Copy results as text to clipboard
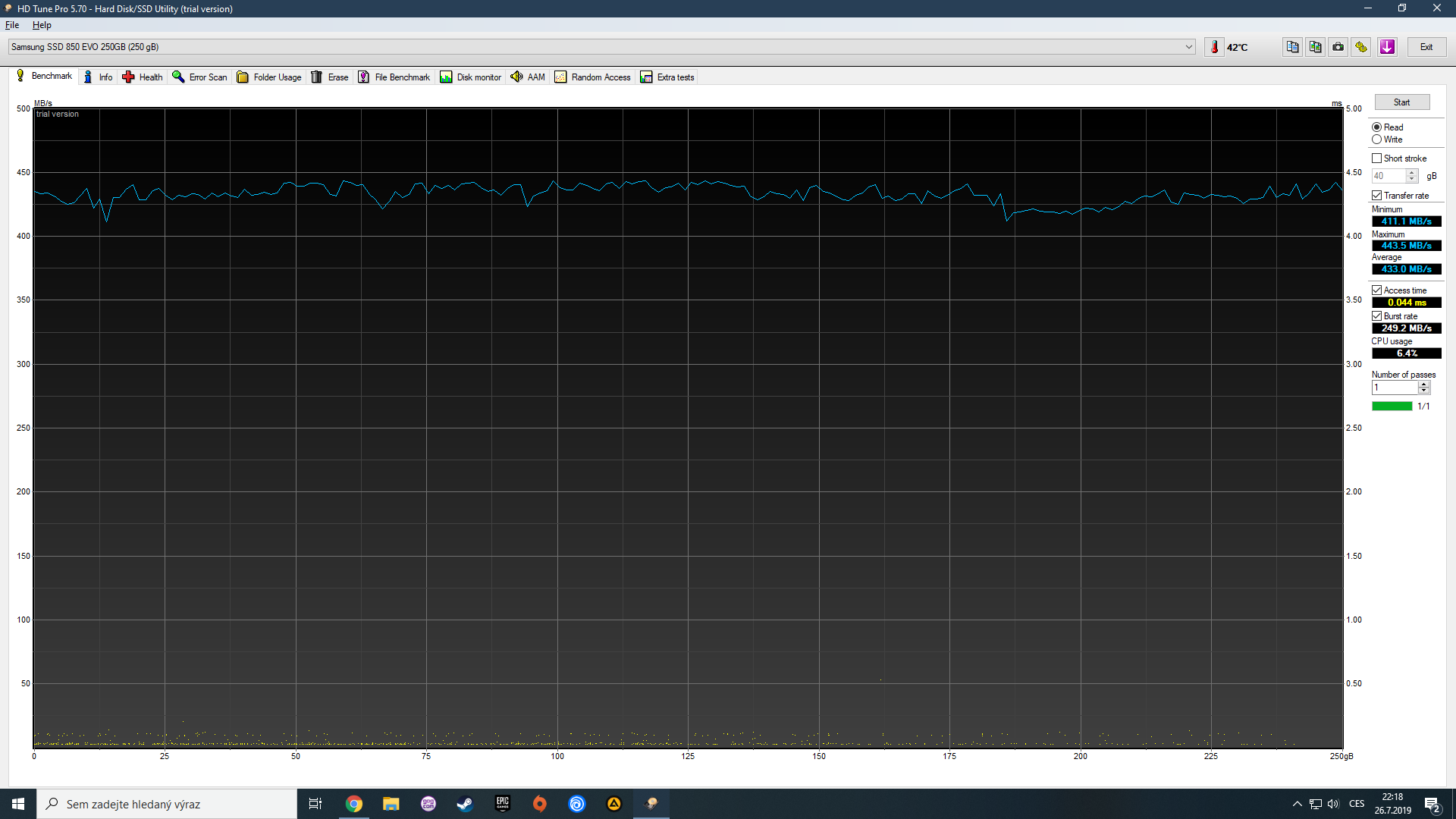The image size is (1456, 819). [x=1292, y=47]
